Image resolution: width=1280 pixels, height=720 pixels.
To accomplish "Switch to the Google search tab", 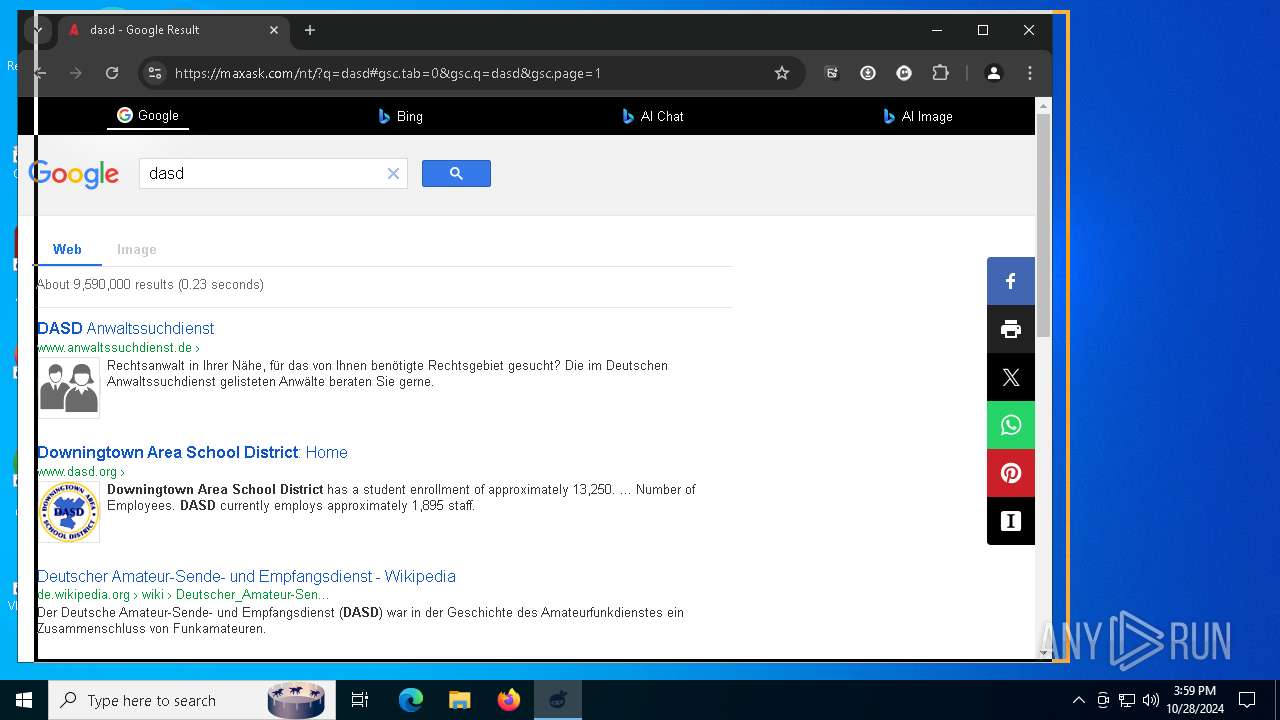I will click(148, 116).
